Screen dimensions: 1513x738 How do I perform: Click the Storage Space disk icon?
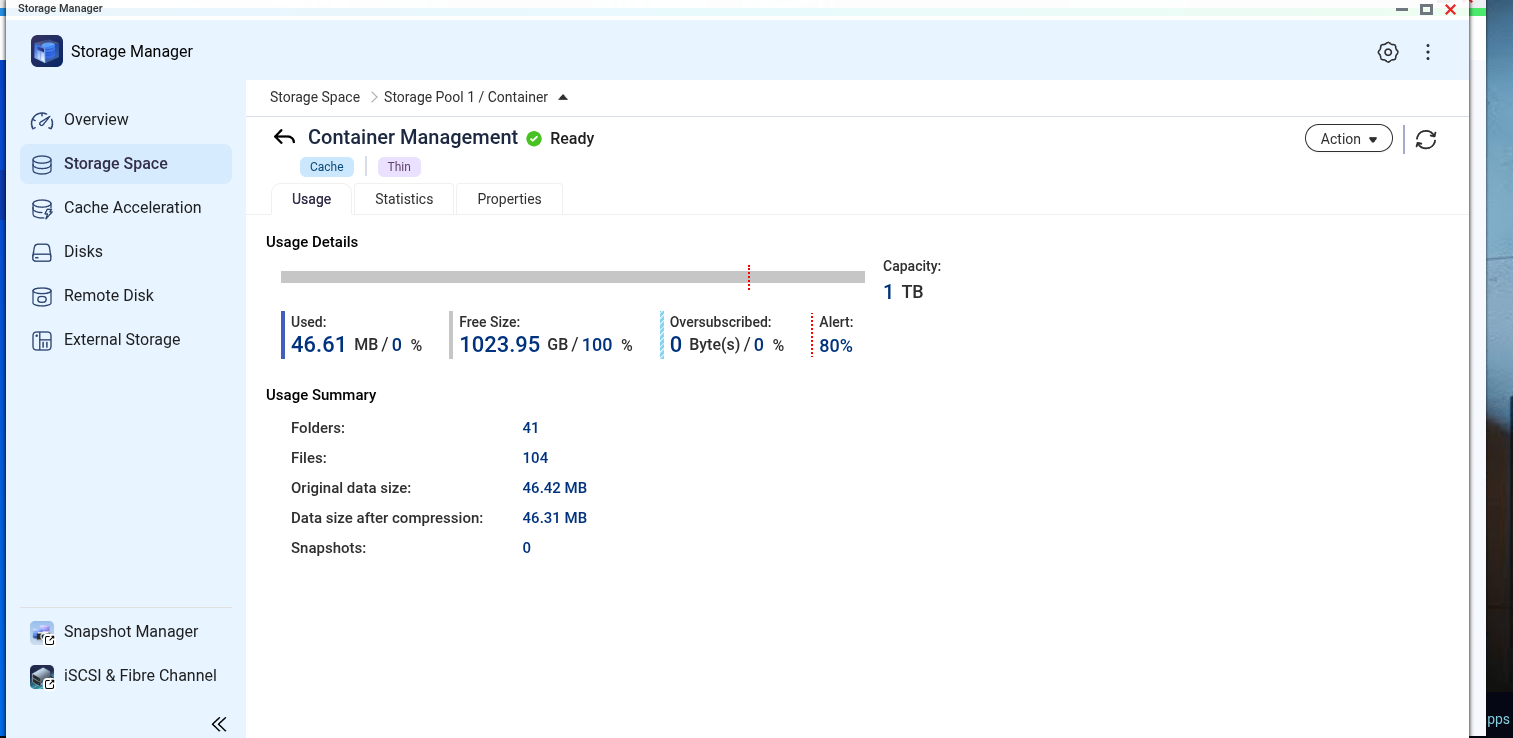click(42, 165)
